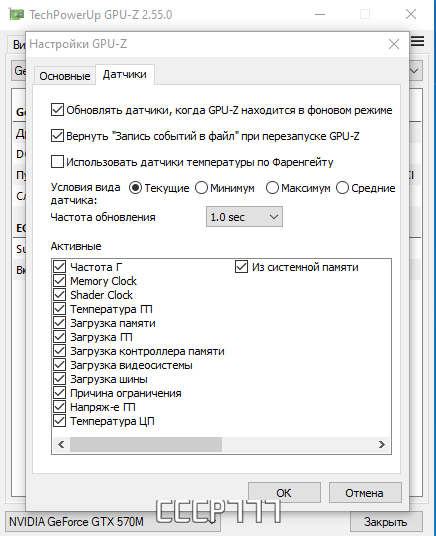This screenshot has width=436, height=536.
Task: Uncheck the Температура ГП sensor
Action: pos(60,309)
